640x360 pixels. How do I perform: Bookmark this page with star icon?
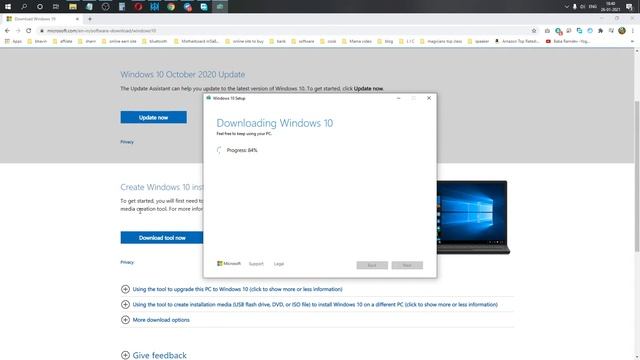coord(534,31)
